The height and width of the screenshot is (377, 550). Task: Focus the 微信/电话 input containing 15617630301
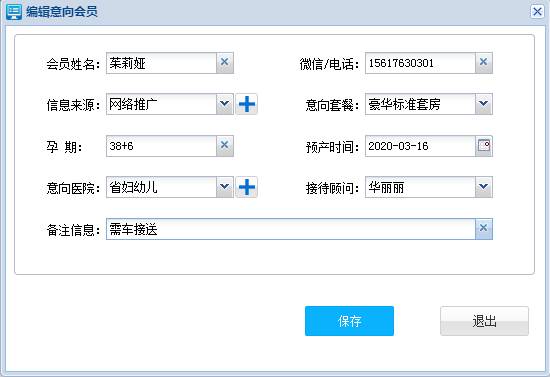pyautogui.click(x=420, y=63)
